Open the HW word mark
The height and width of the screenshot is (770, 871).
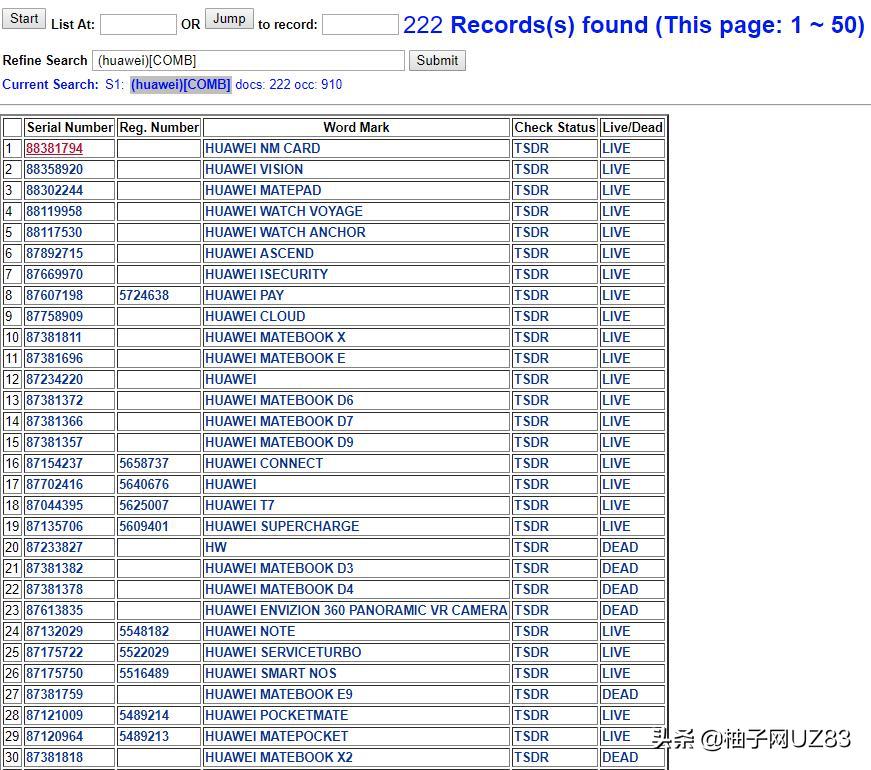[x=216, y=548]
